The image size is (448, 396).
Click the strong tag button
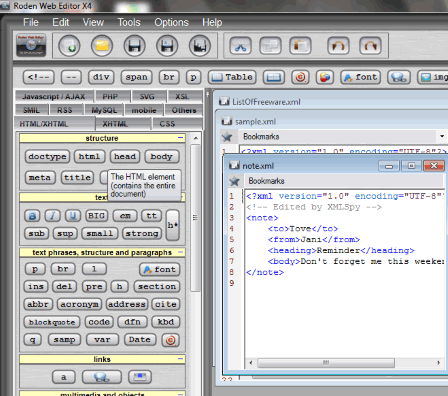142,233
